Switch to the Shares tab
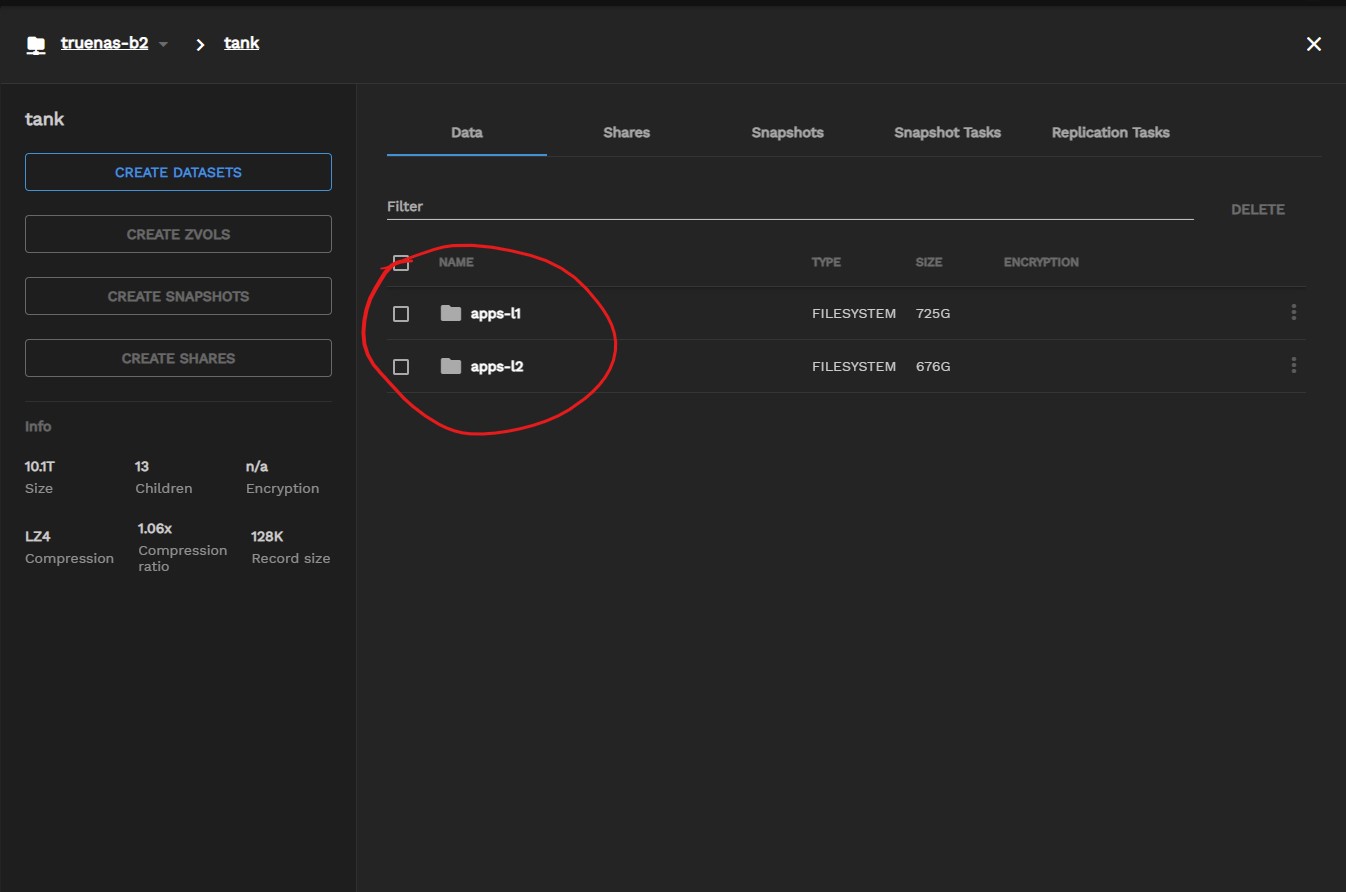This screenshot has width=1346, height=892. coord(627,132)
